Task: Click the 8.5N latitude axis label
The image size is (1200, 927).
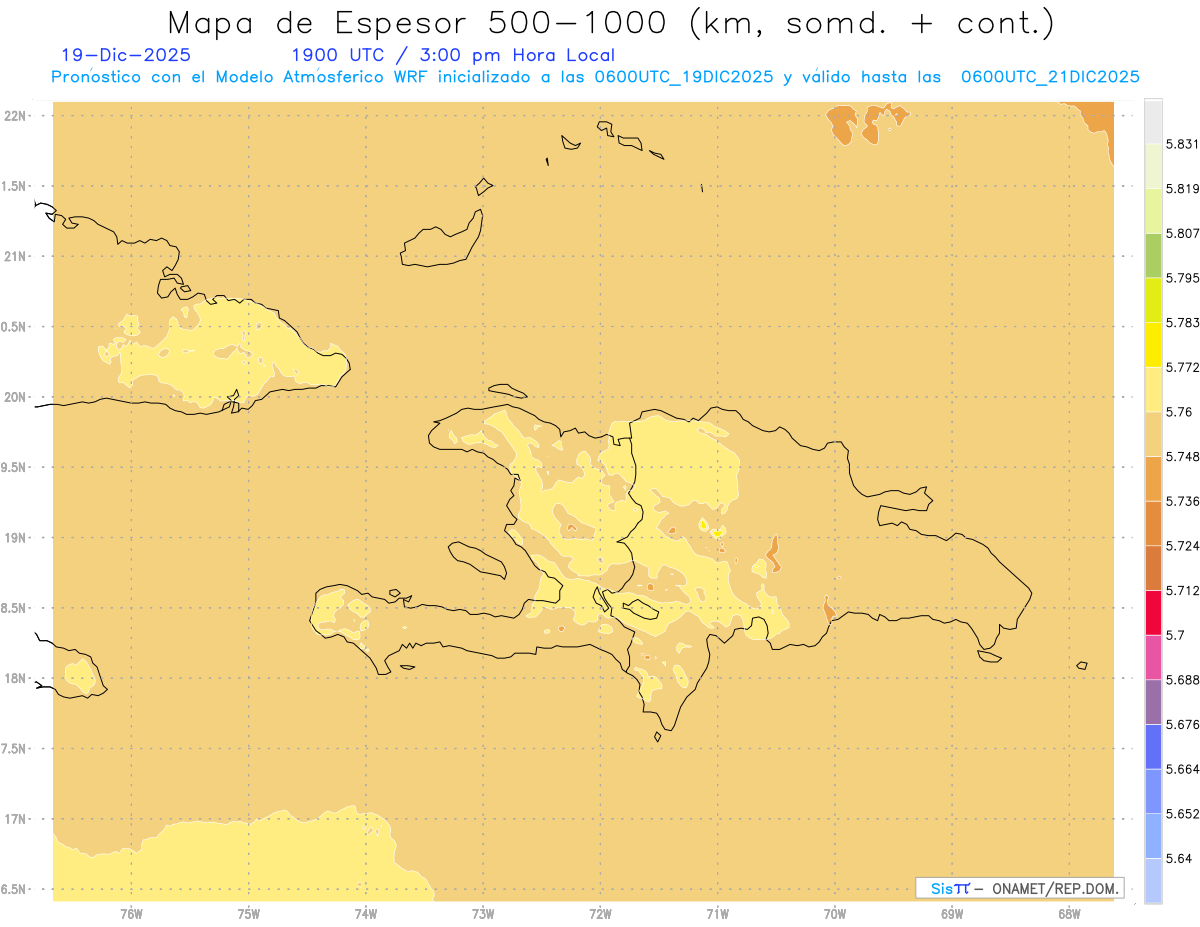Action: tap(14, 608)
